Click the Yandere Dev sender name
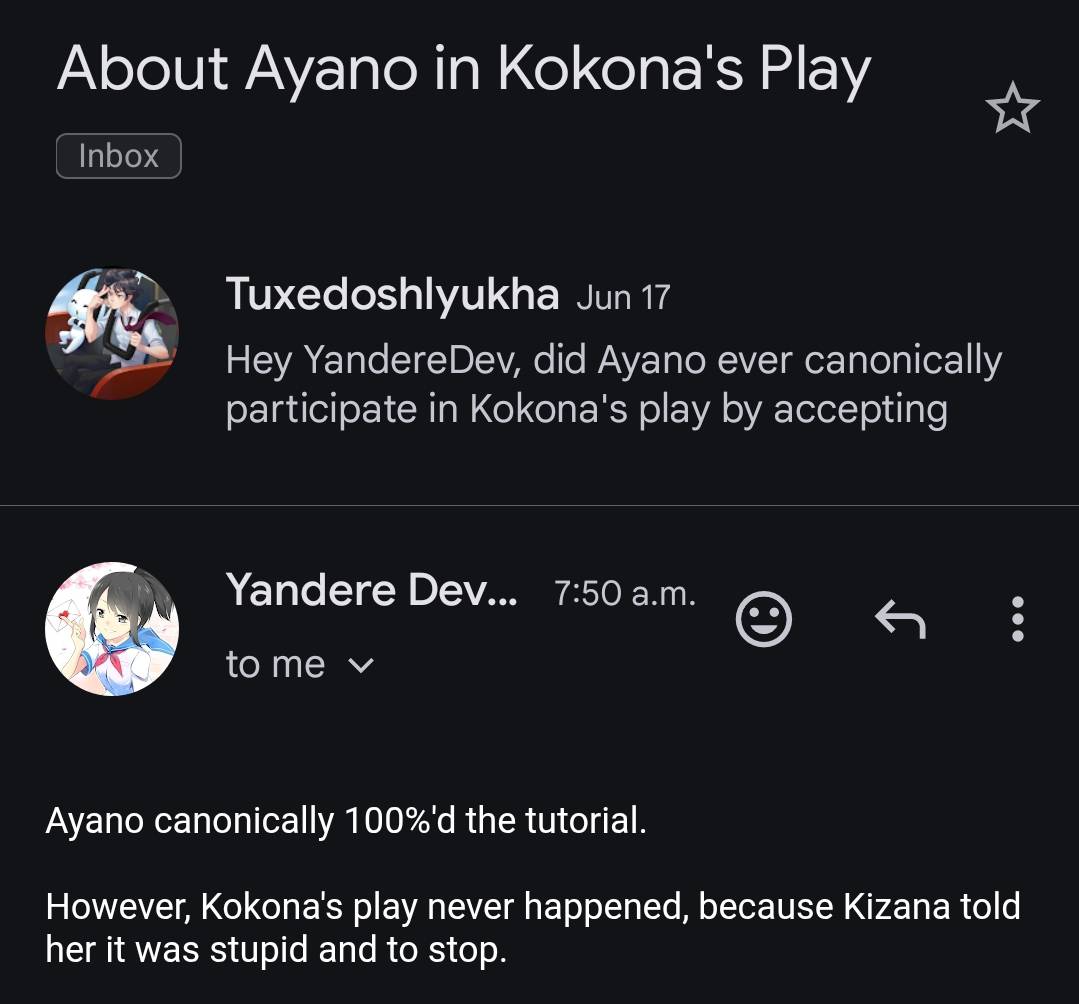The image size is (1079, 1004). (x=371, y=590)
